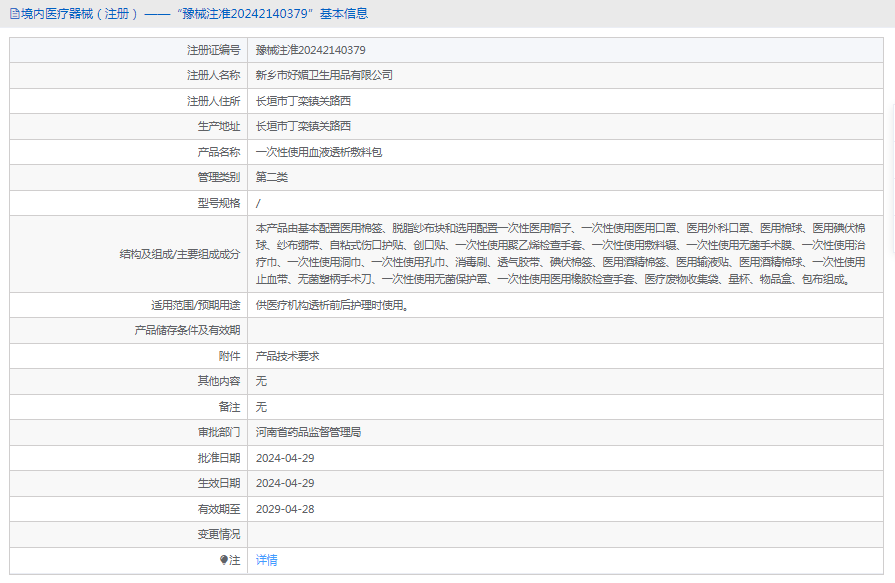Click 生效日期 value 2024-04-29
The height and width of the screenshot is (583, 895).
285,483
